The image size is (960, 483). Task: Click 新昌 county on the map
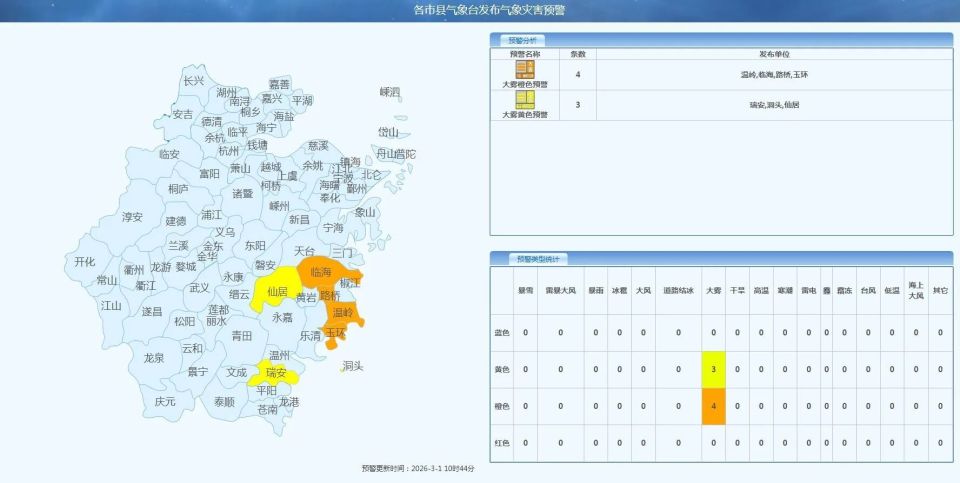point(299,219)
